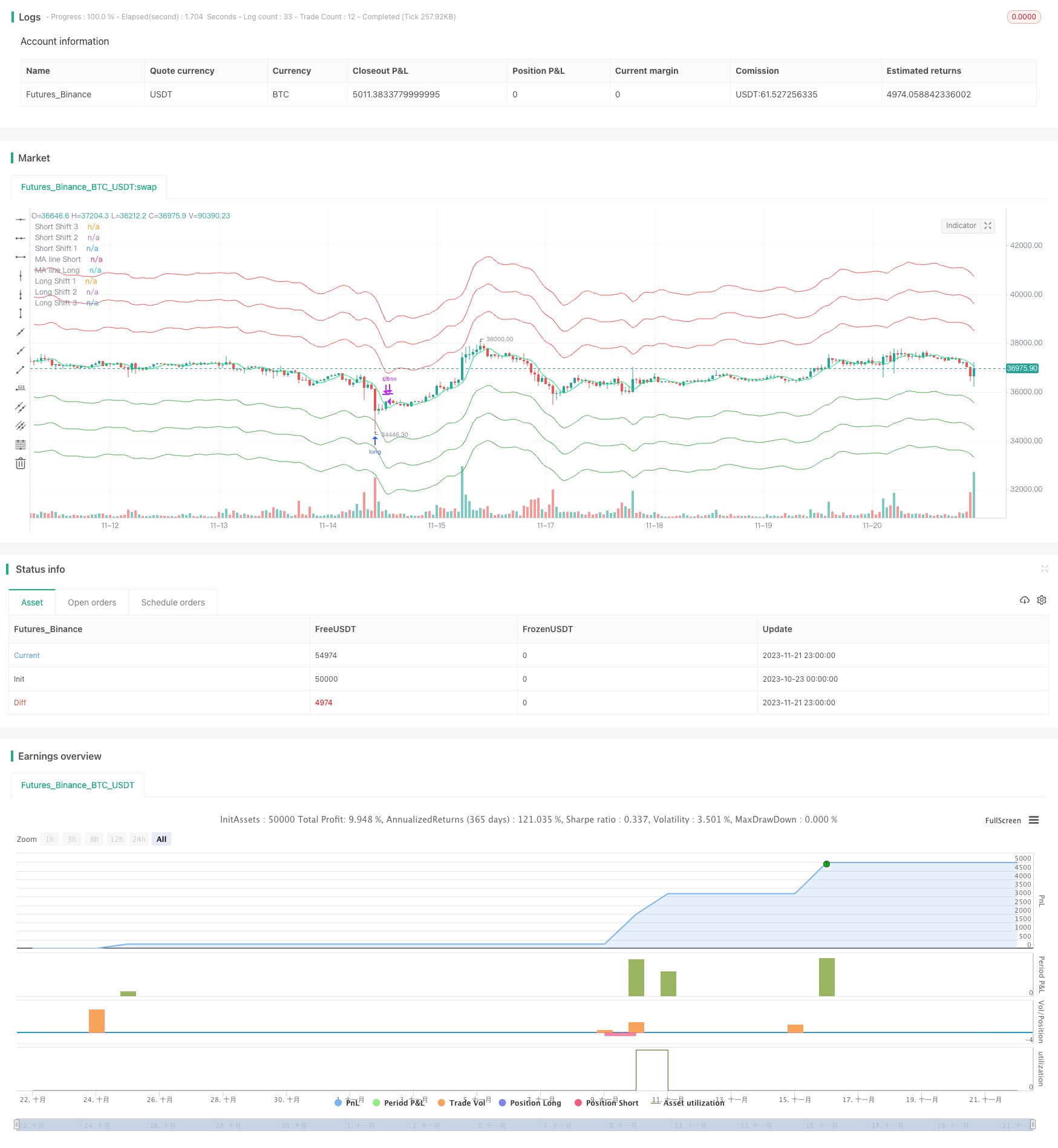Select the parallel lines drawing tool
Image resolution: width=1058 pixels, height=1148 pixels.
tap(21, 407)
